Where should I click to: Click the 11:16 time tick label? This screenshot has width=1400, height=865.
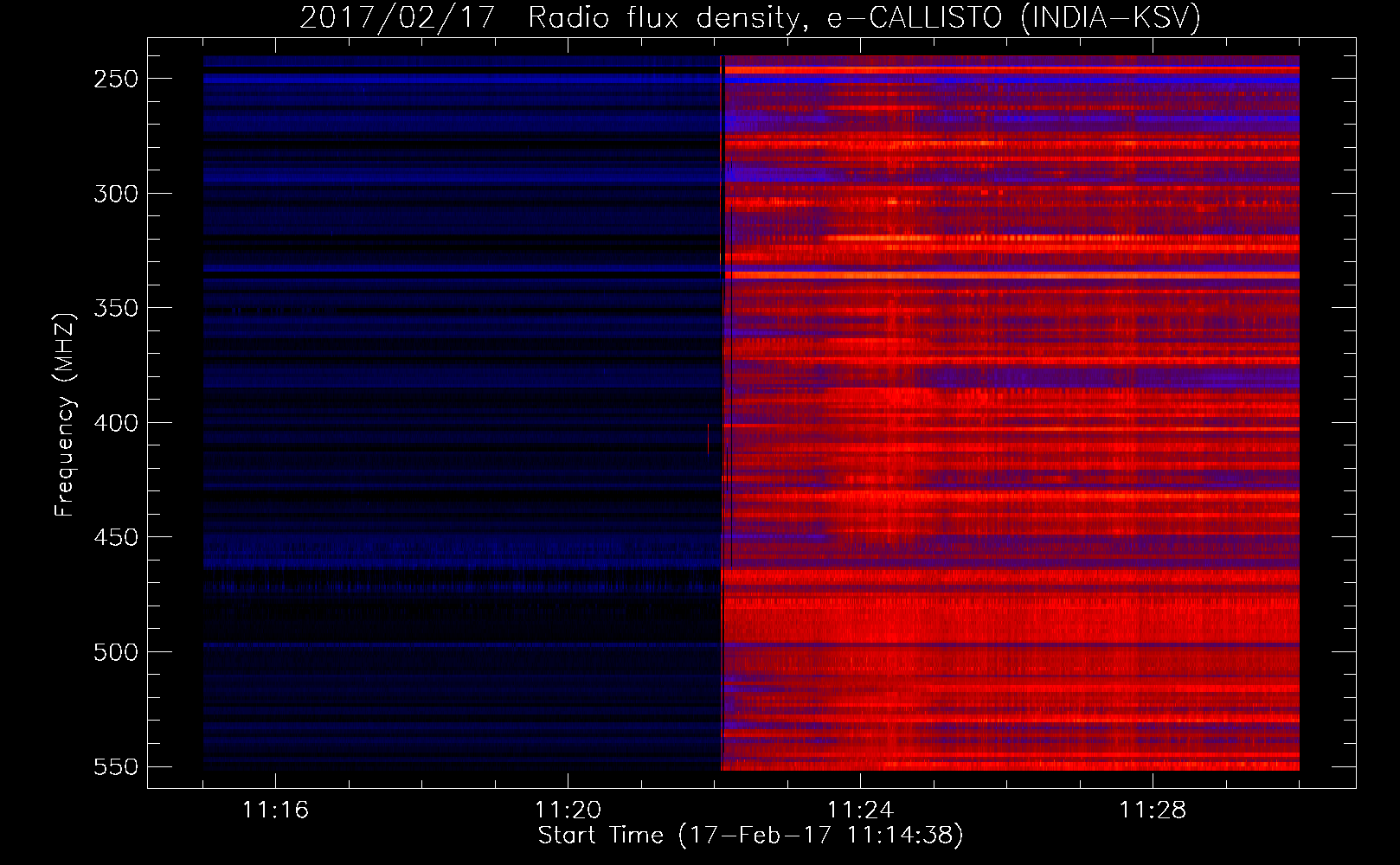click(x=275, y=810)
